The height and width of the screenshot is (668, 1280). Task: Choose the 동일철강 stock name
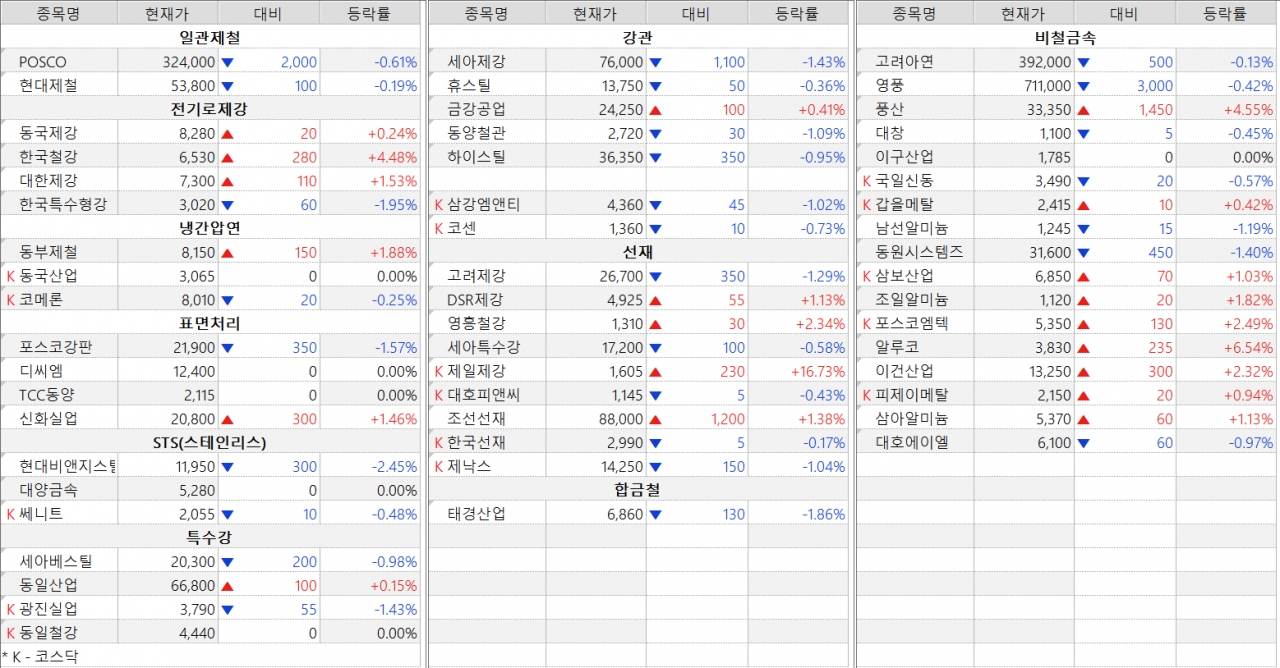pos(48,633)
